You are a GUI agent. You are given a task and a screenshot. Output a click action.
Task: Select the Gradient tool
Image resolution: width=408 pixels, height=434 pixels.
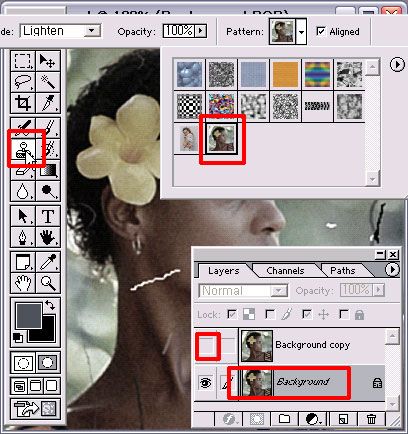48,170
